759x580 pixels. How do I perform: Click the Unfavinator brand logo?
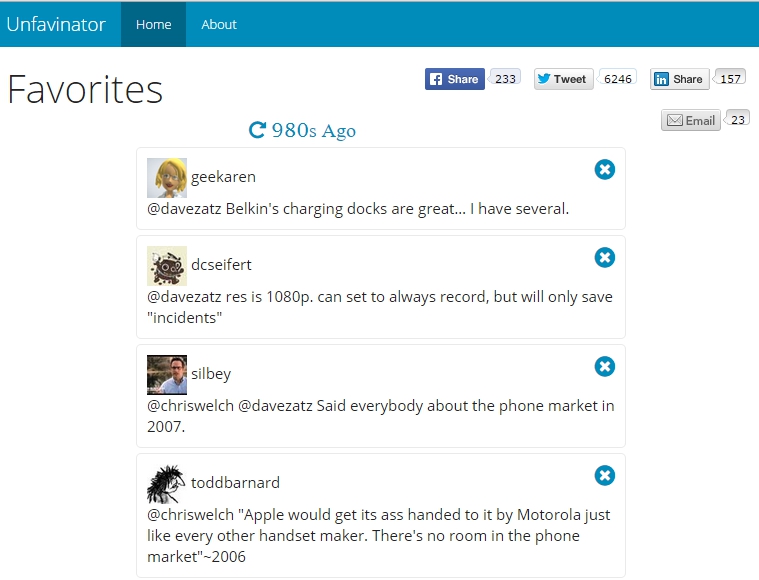click(x=56, y=24)
